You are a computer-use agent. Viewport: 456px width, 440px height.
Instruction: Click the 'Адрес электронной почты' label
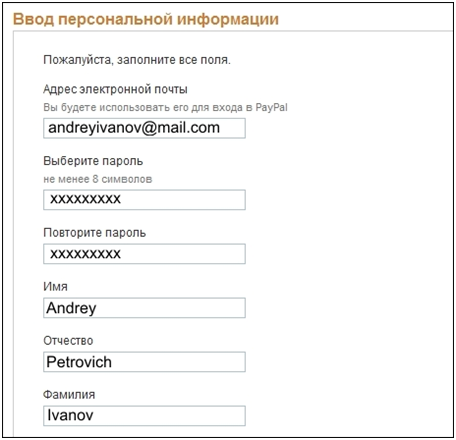pyautogui.click(x=115, y=89)
